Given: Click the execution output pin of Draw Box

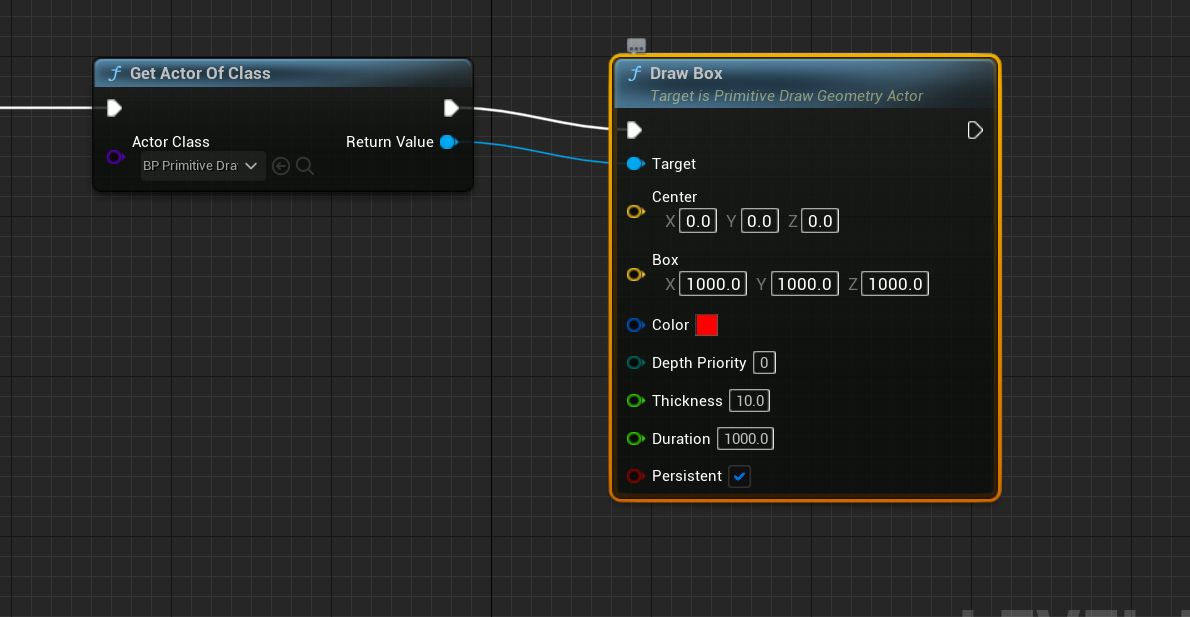Looking at the screenshot, I should 975,129.
